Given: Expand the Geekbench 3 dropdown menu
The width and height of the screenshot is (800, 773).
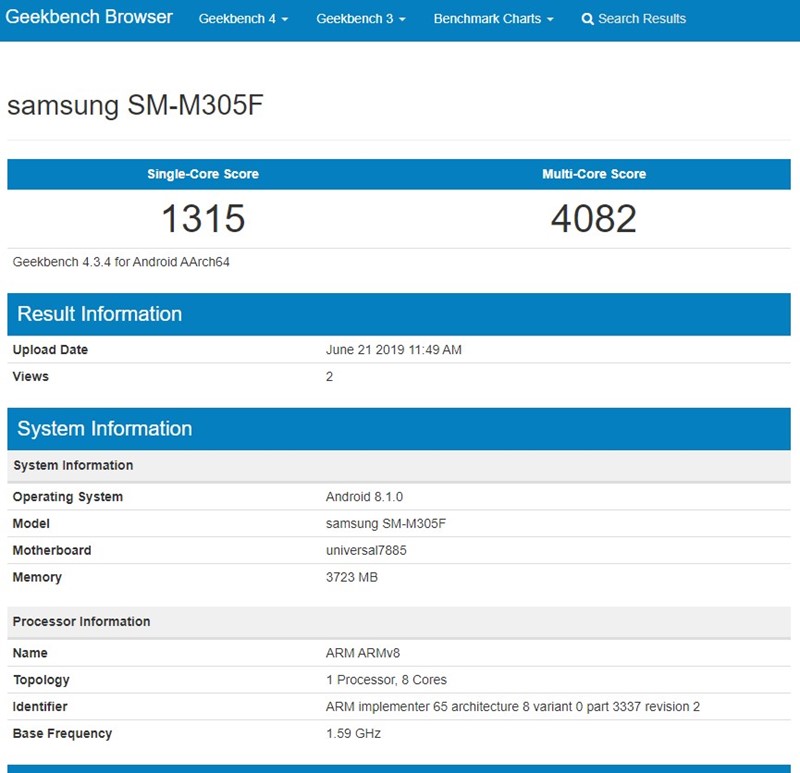Looking at the screenshot, I should coord(361,19).
